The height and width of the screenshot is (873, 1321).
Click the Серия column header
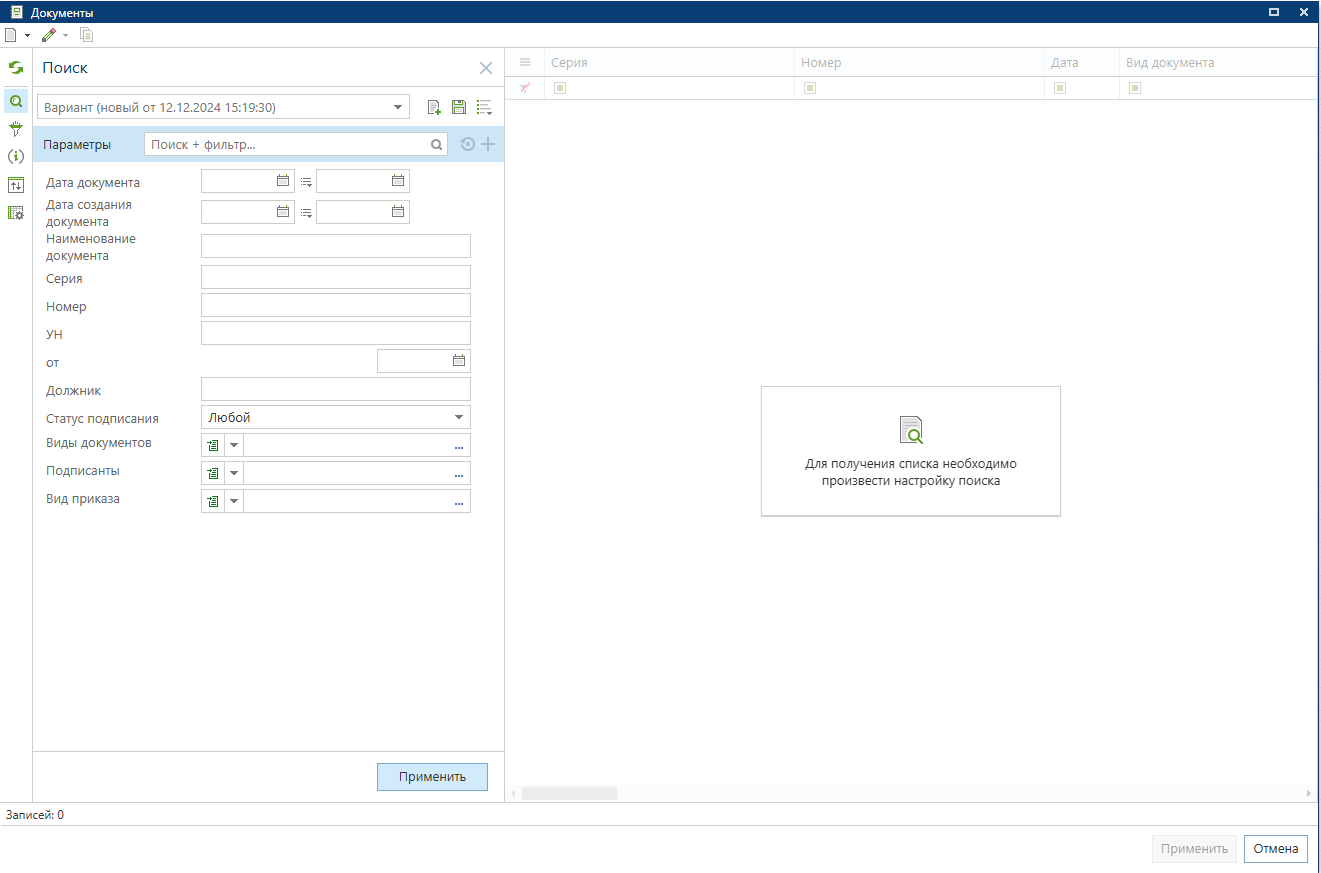669,62
